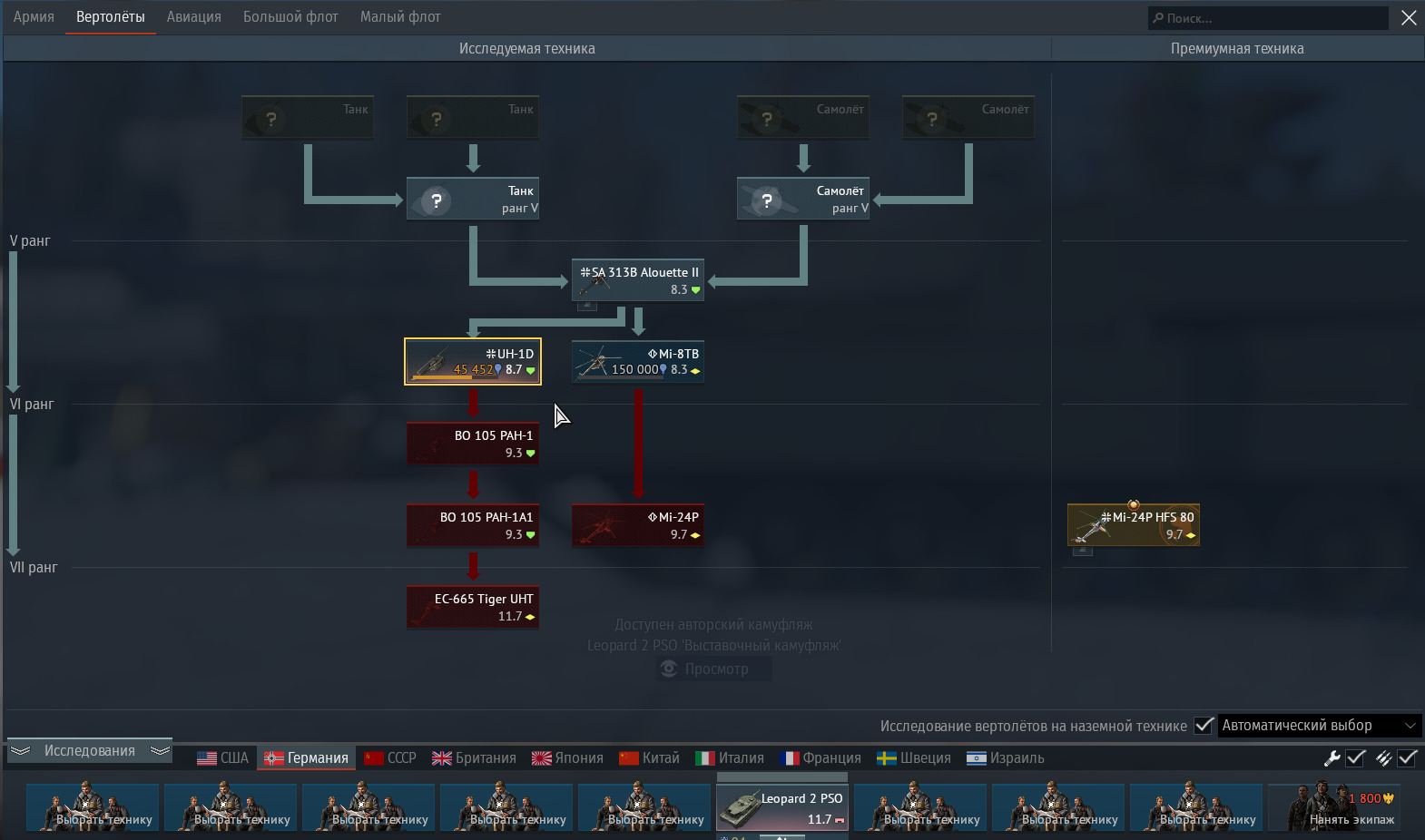The width and height of the screenshot is (1425, 840).
Task: Select the BO 105 PAH-1 card
Action: pos(473,444)
